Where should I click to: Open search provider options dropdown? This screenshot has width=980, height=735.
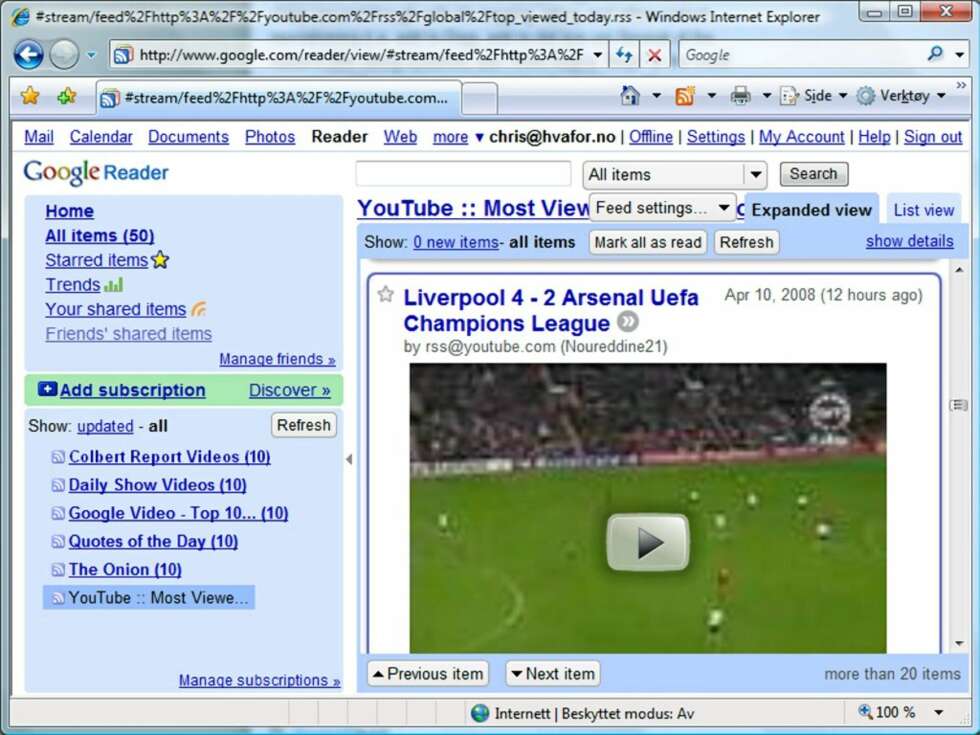960,55
